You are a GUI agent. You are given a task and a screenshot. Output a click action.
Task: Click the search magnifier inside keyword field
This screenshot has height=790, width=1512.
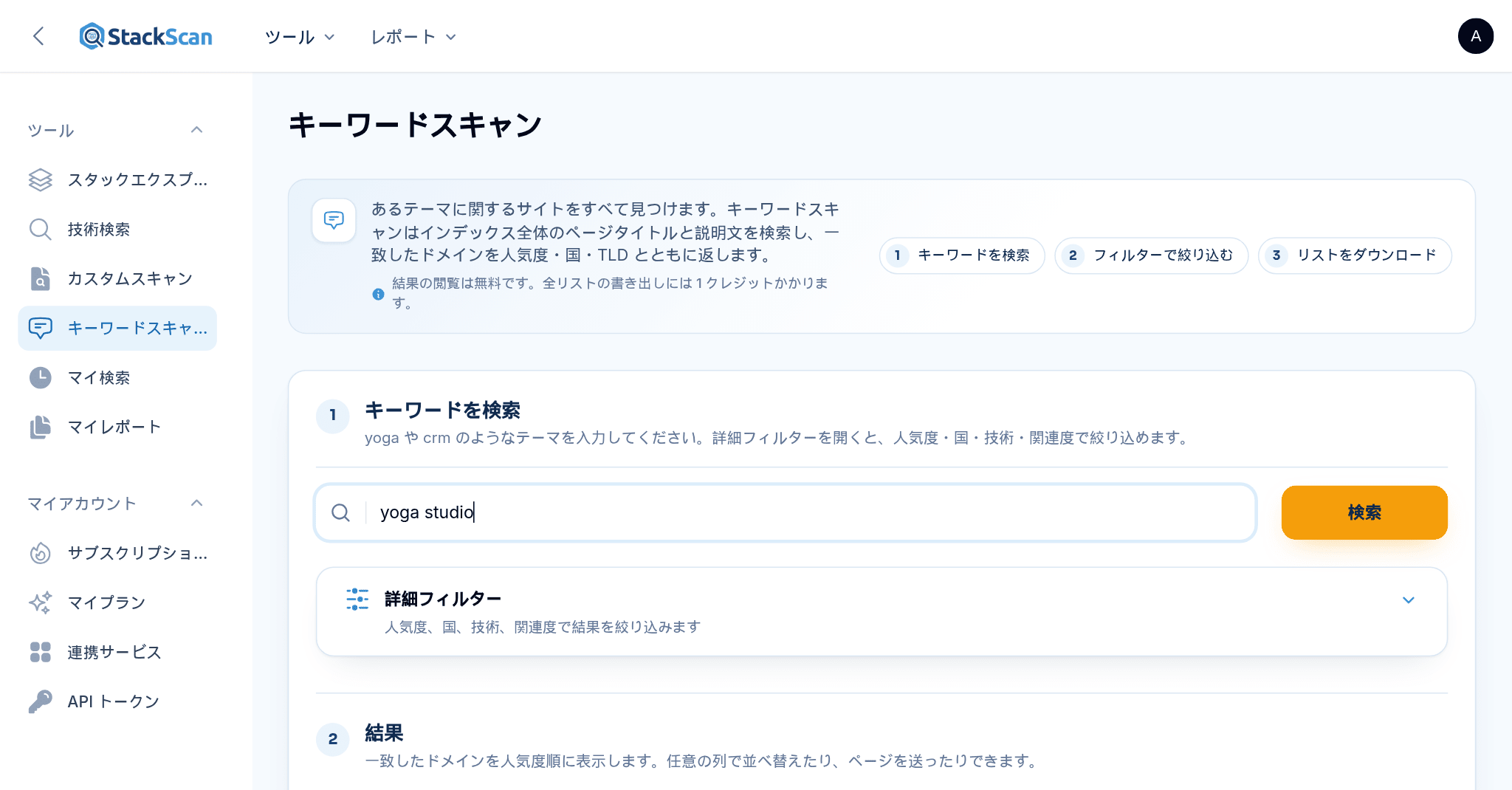coord(340,512)
